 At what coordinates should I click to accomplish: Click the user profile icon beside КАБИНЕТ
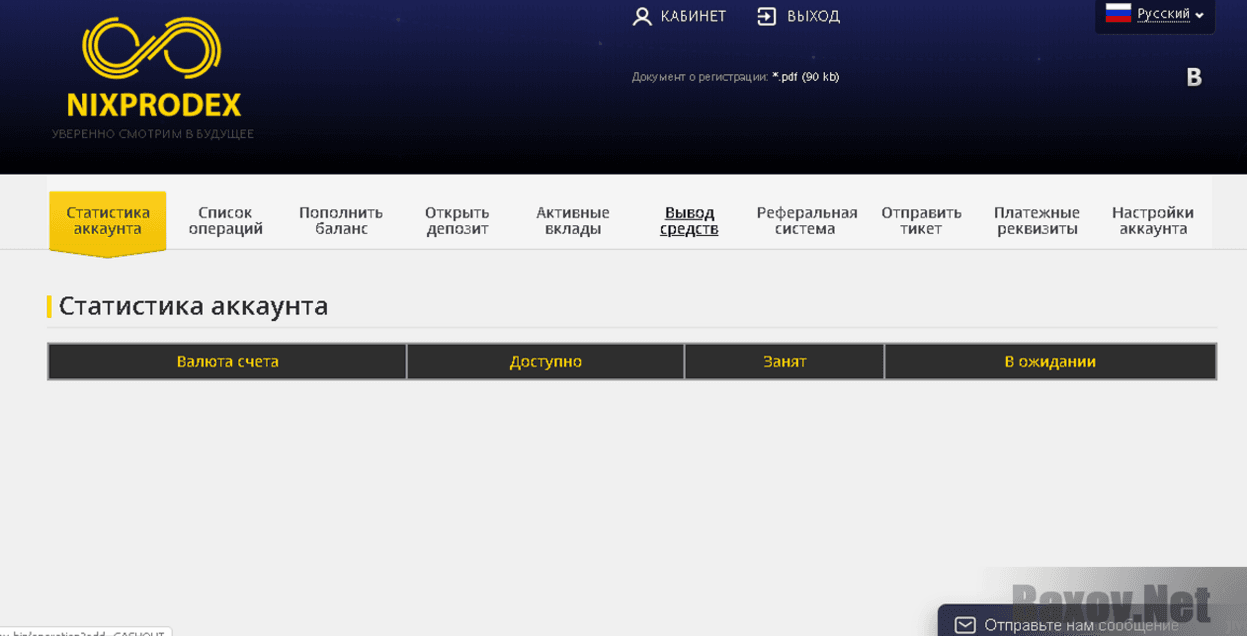coord(642,17)
